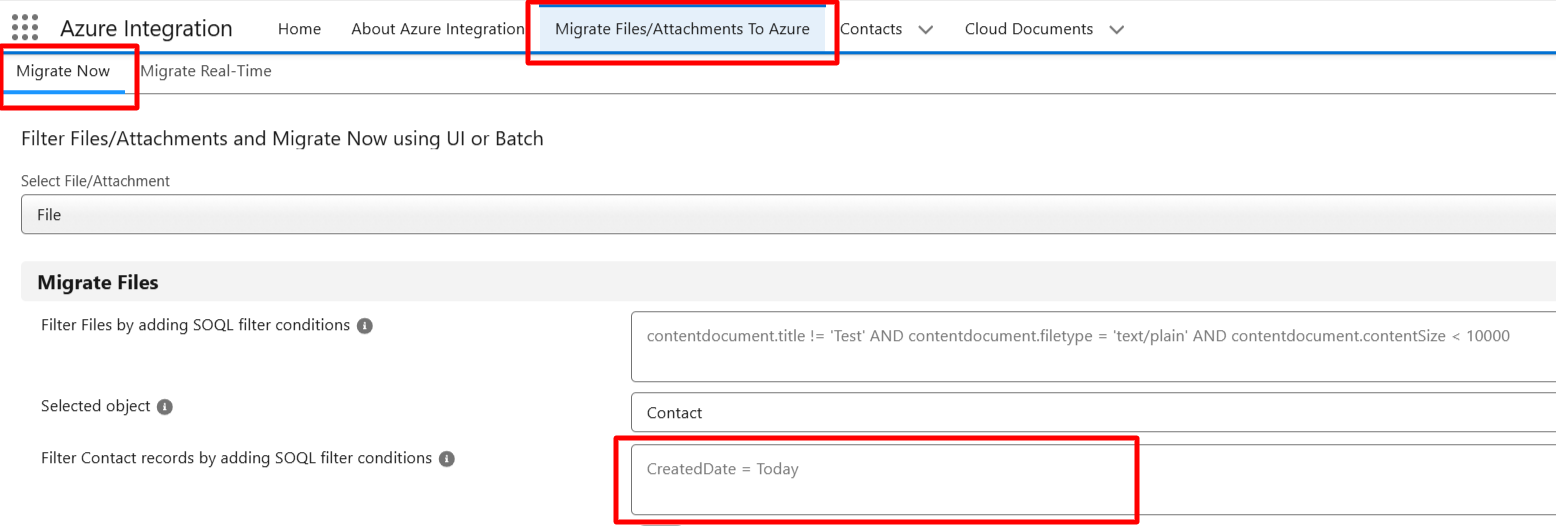The image size is (1556, 526).
Task: Open the Cloud Documents tab
Action: (x=1029, y=29)
